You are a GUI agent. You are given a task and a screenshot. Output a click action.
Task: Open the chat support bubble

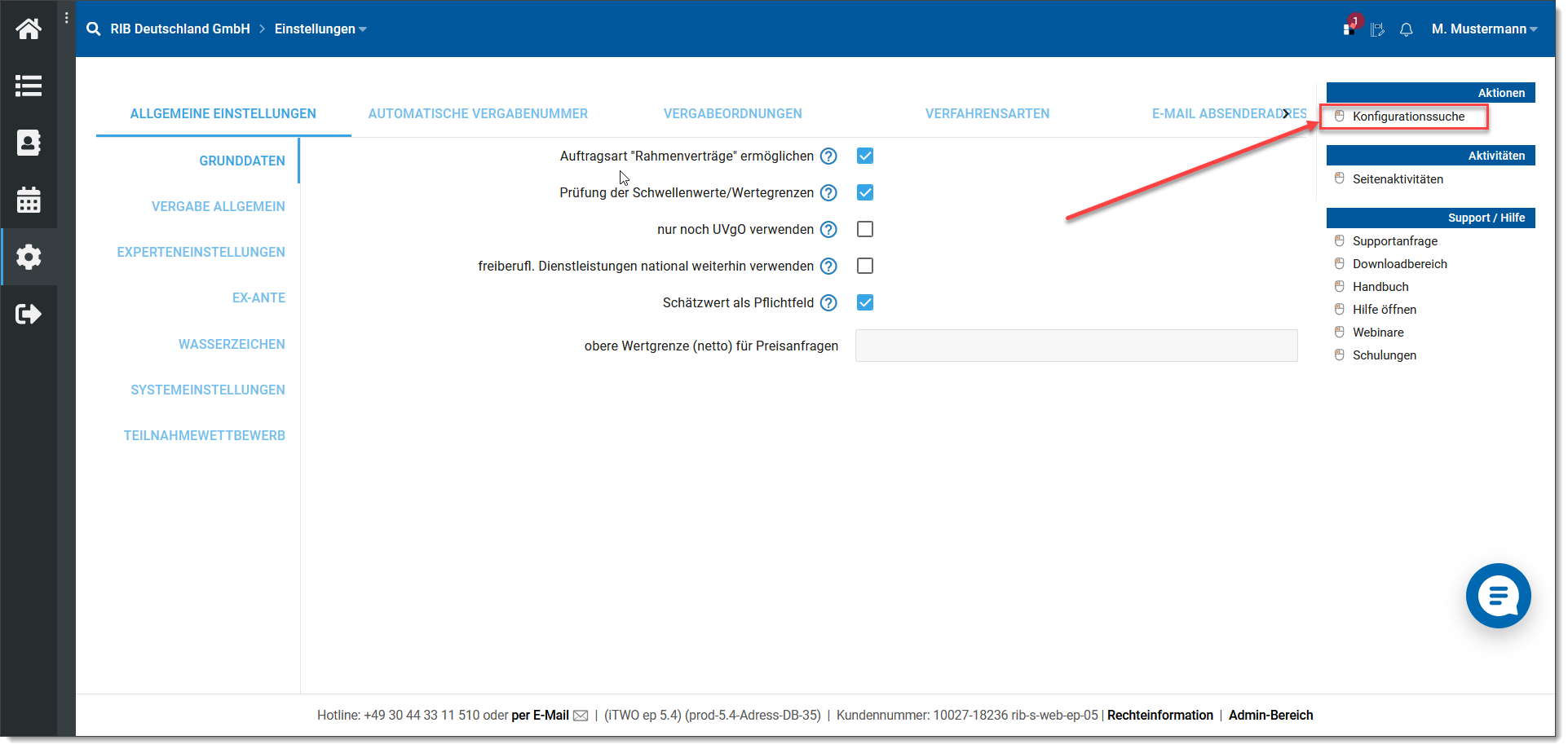[x=1498, y=596]
